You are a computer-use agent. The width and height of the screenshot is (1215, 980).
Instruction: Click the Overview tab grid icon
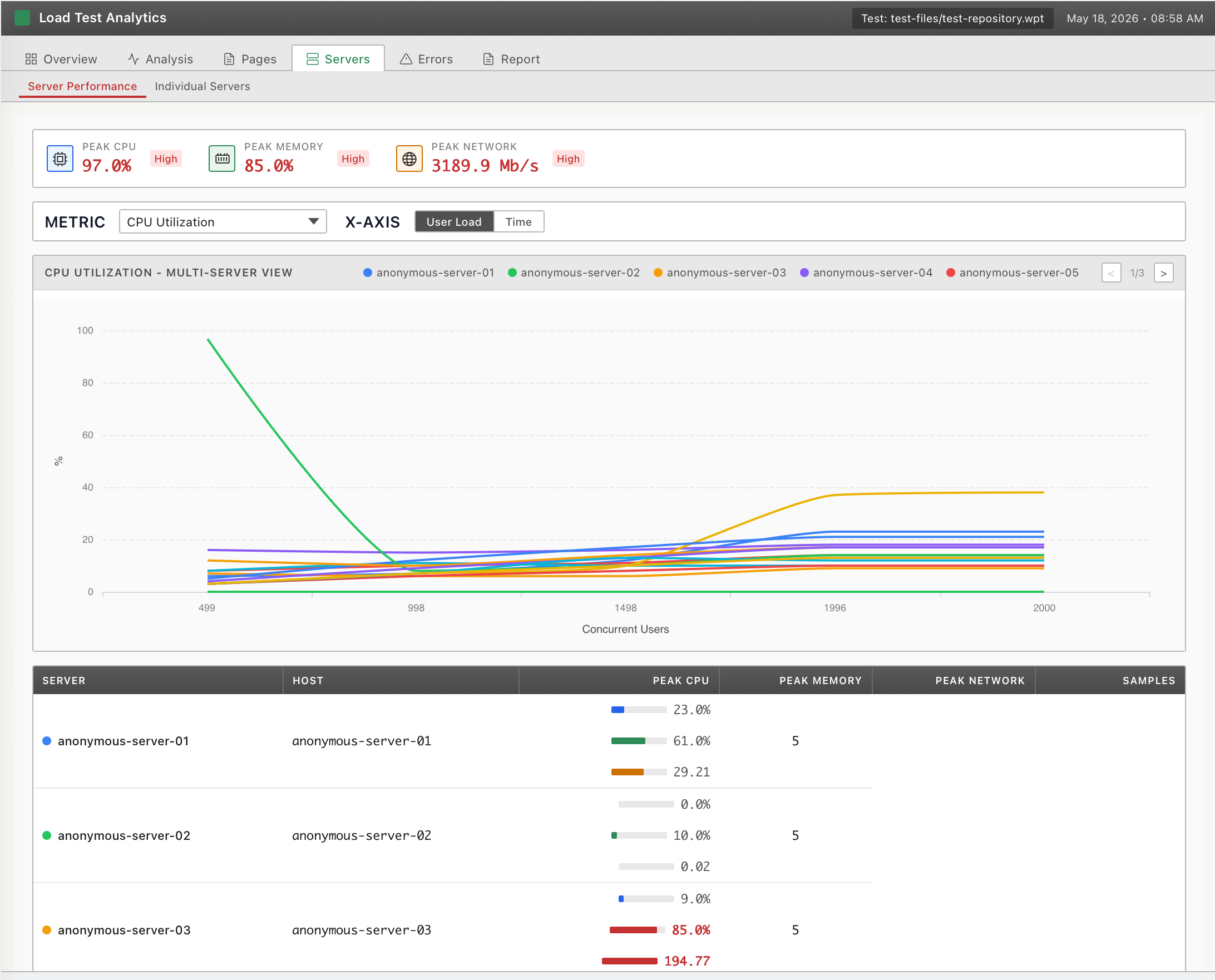pos(31,60)
